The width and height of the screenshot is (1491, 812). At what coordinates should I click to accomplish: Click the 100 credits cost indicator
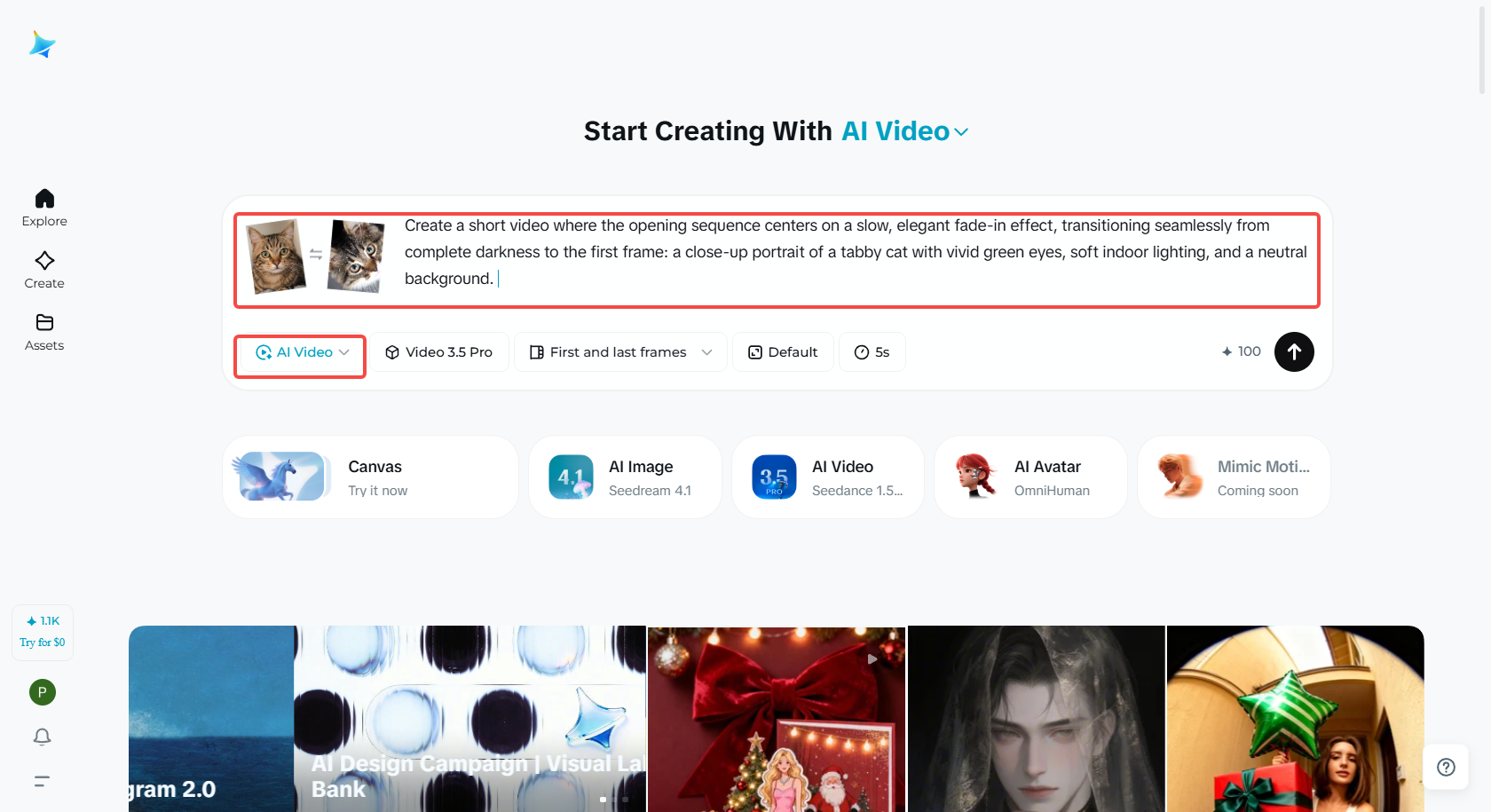(x=1241, y=351)
